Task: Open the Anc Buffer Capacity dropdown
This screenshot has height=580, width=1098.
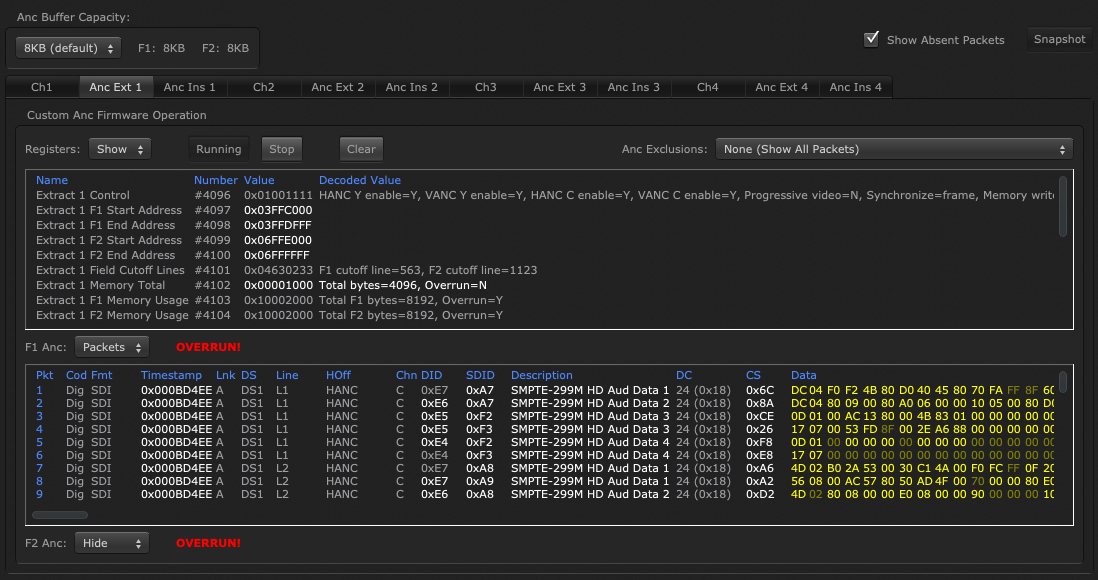Action: click(68, 48)
